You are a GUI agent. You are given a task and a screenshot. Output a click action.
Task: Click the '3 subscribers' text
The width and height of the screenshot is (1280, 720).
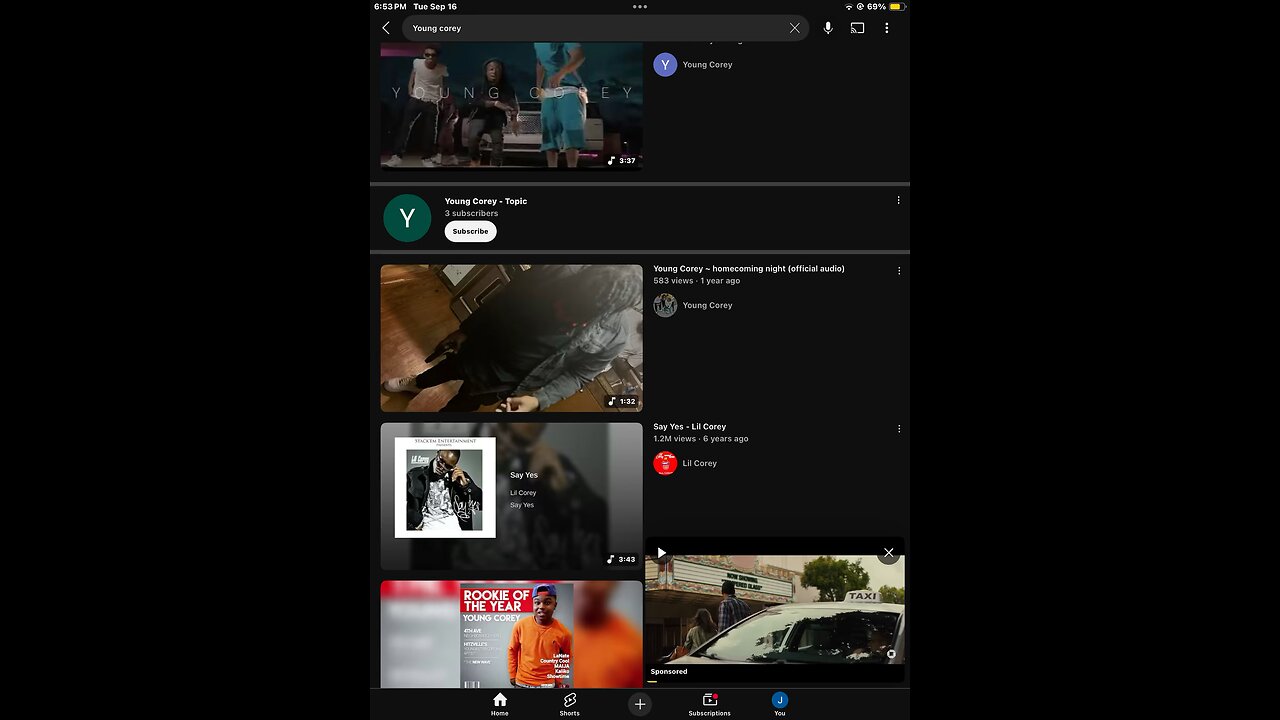click(x=471, y=213)
